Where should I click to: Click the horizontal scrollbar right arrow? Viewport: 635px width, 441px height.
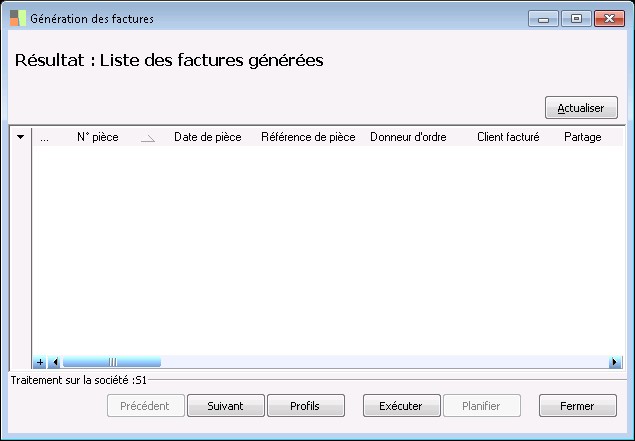(615, 362)
